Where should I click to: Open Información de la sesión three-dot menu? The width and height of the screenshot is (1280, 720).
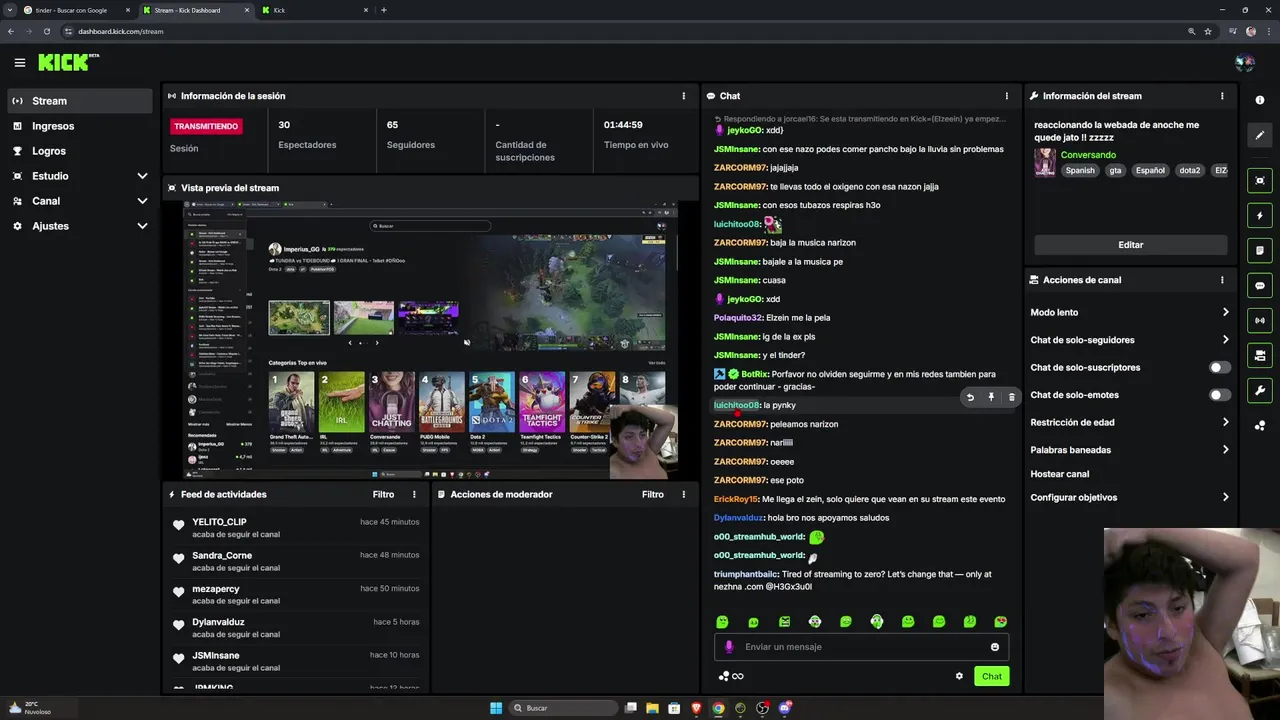(684, 96)
